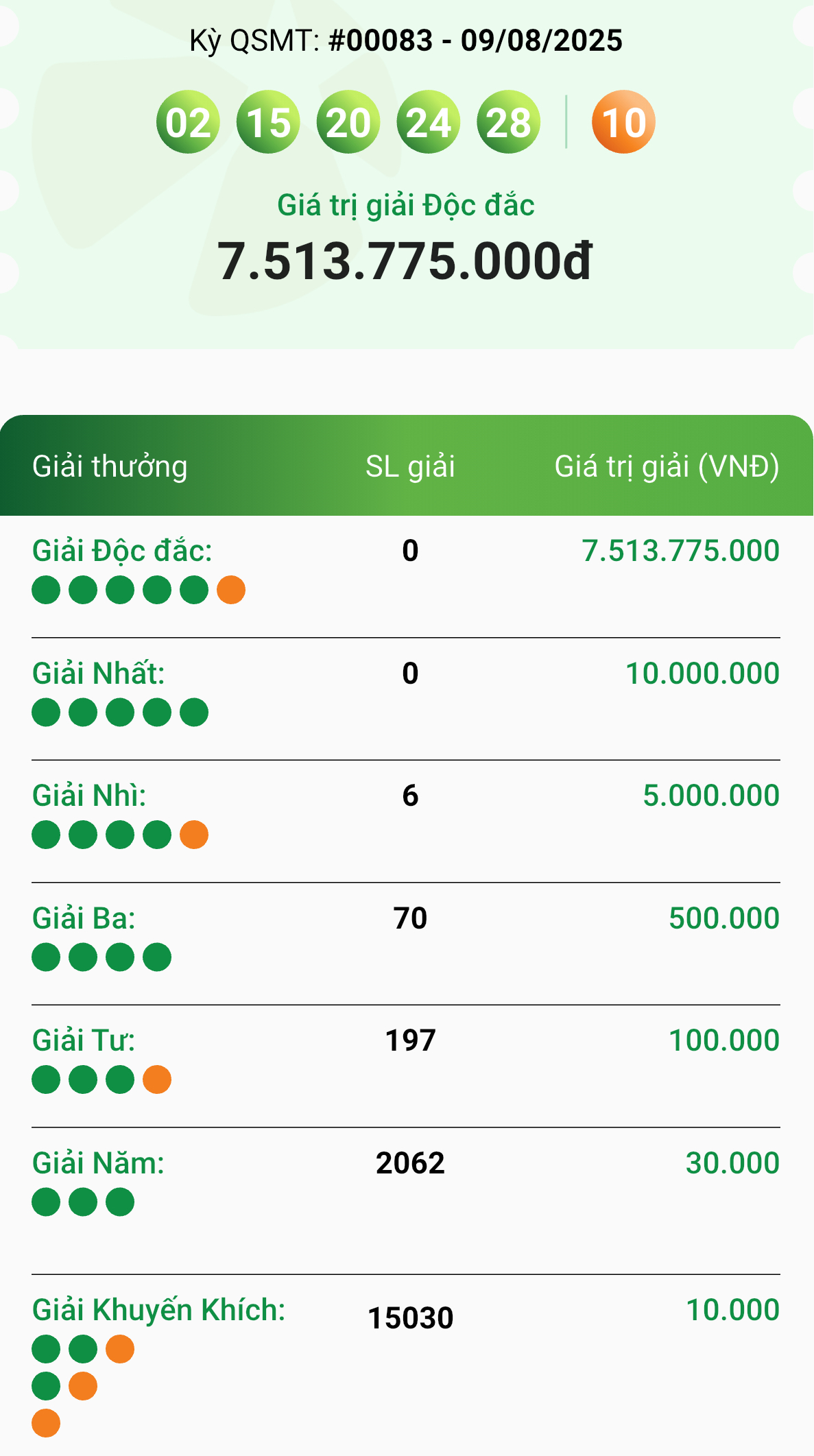Tap the green lottery ball 15
This screenshot has width=814, height=1456.
pos(268,122)
